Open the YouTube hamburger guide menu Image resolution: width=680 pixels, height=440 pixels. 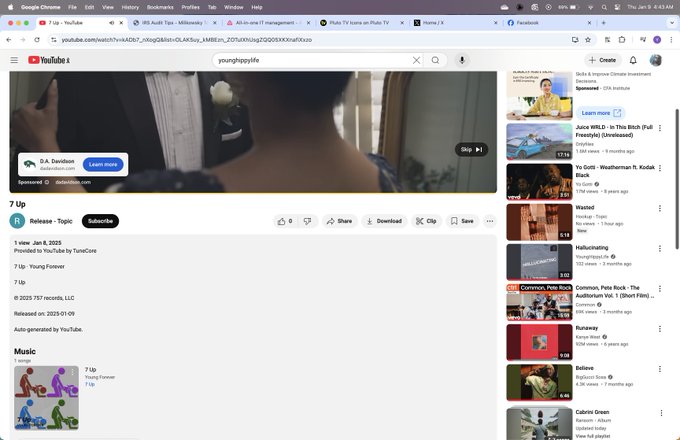coord(14,60)
